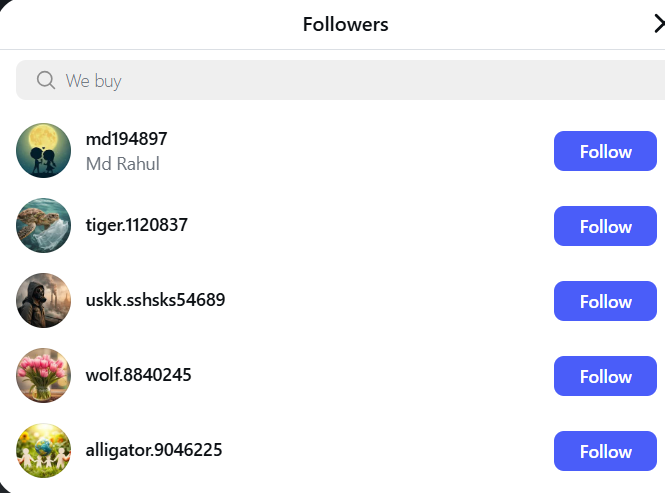Open the uskk.sshsks54689 username link
Viewport: 665px width, 493px height.
pyautogui.click(x=155, y=301)
